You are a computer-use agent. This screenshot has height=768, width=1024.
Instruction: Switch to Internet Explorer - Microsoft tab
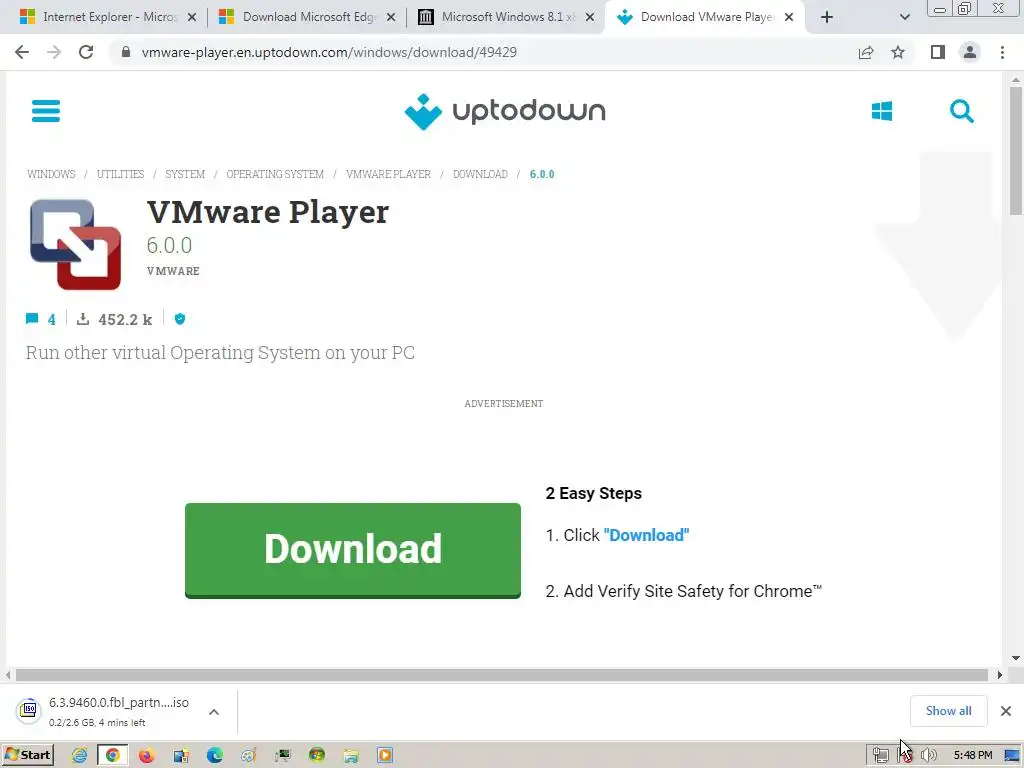pyautogui.click(x=110, y=17)
